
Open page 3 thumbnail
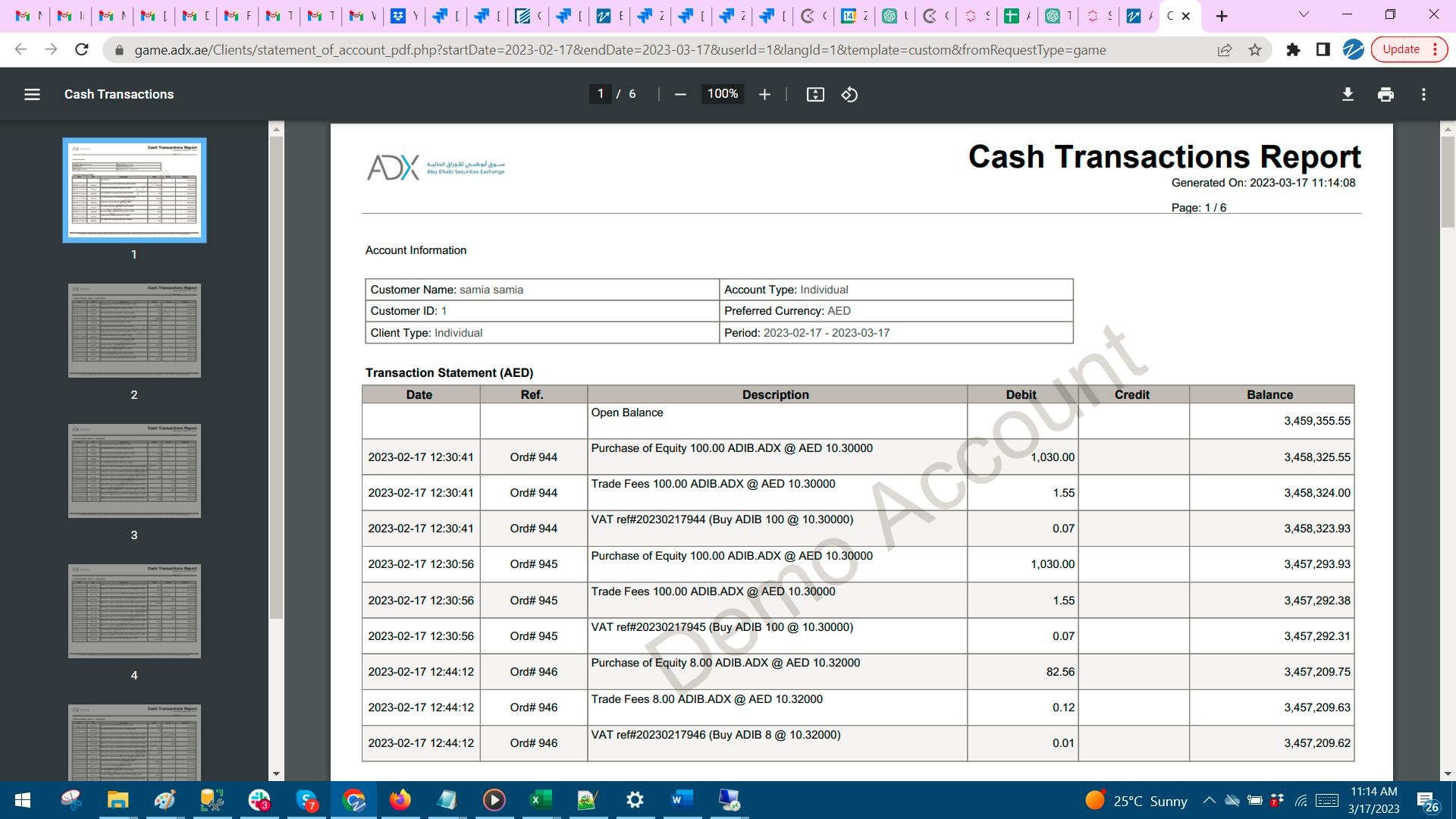coord(134,471)
